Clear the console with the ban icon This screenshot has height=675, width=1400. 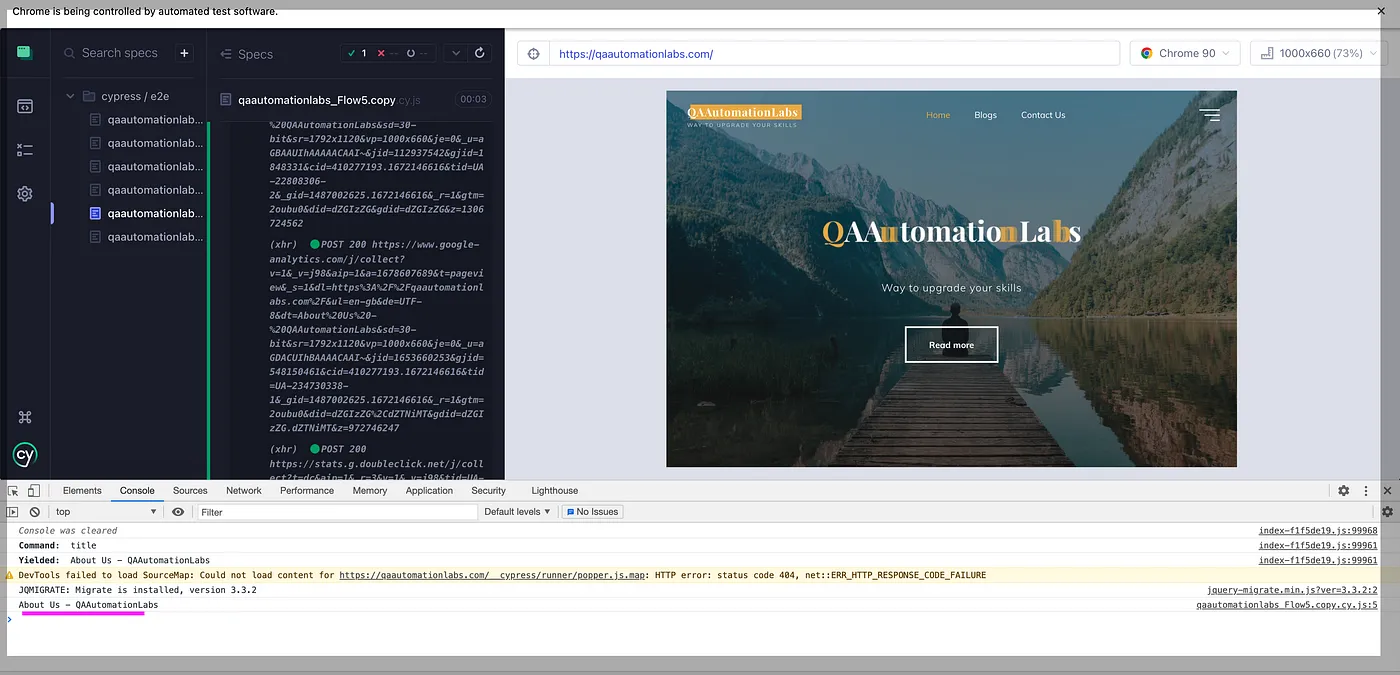(x=35, y=511)
